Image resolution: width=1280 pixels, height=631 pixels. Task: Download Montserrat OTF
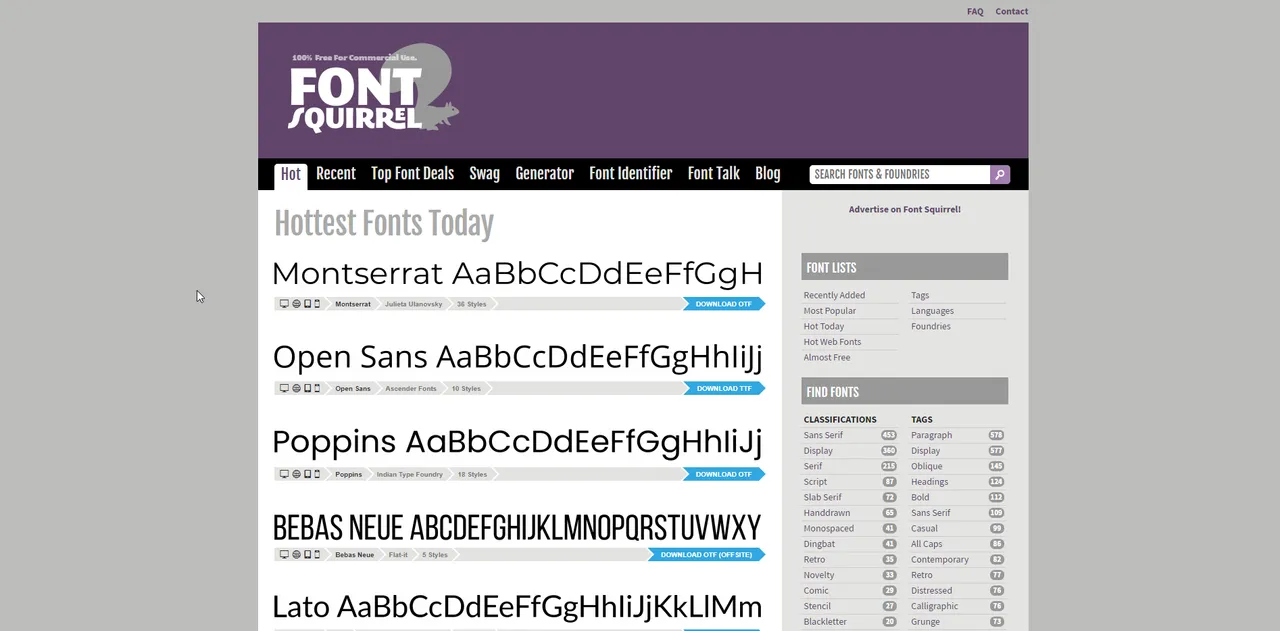(x=724, y=304)
